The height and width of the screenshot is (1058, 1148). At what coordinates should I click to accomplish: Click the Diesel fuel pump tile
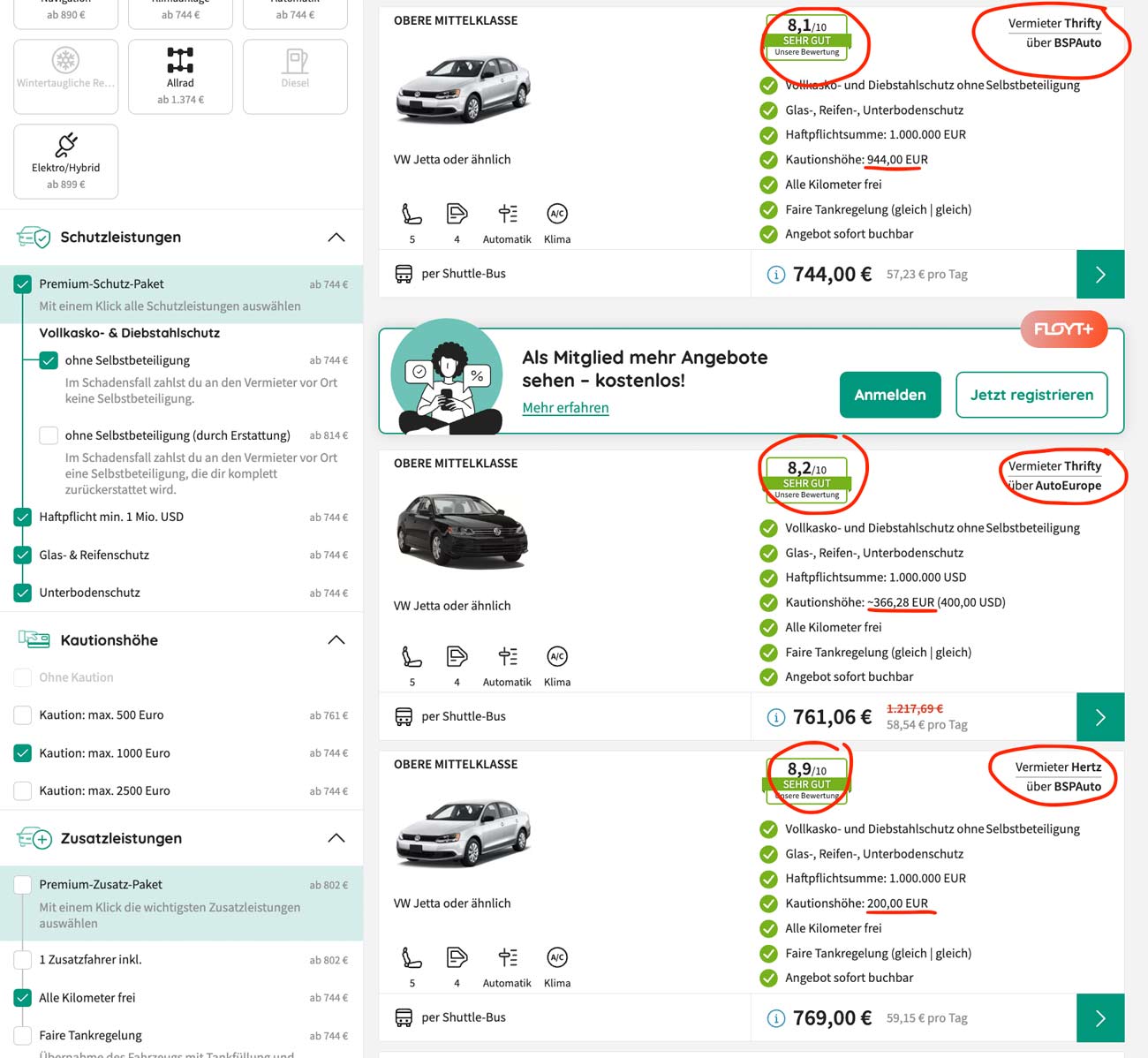tap(295, 77)
